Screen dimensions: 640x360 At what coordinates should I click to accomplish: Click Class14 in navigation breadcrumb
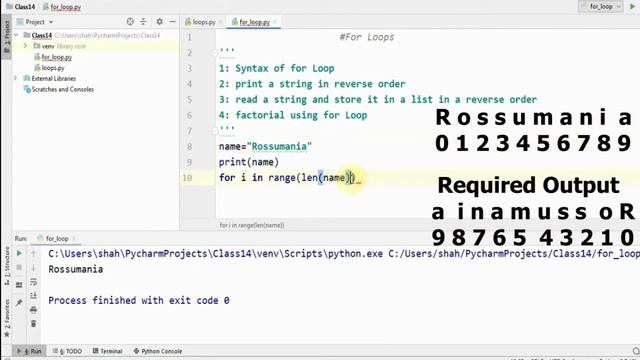click(x=20, y=7)
